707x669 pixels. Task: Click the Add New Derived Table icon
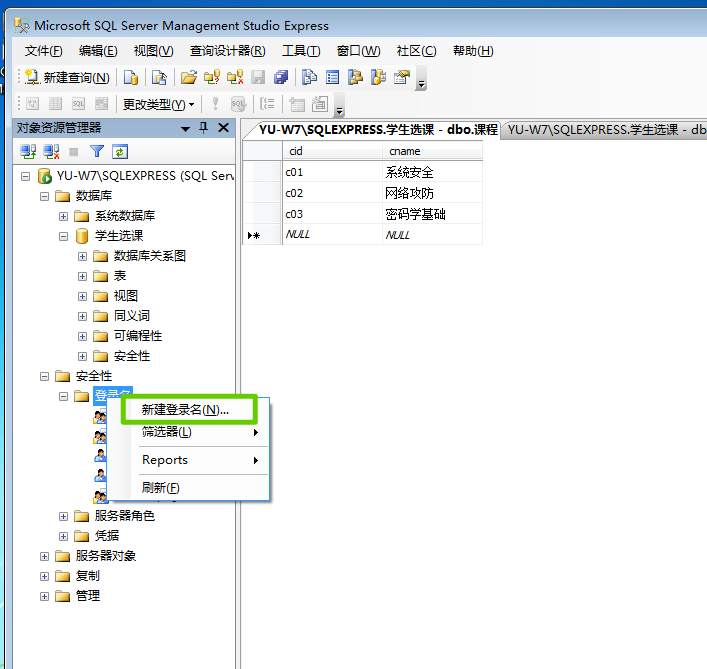tap(320, 104)
